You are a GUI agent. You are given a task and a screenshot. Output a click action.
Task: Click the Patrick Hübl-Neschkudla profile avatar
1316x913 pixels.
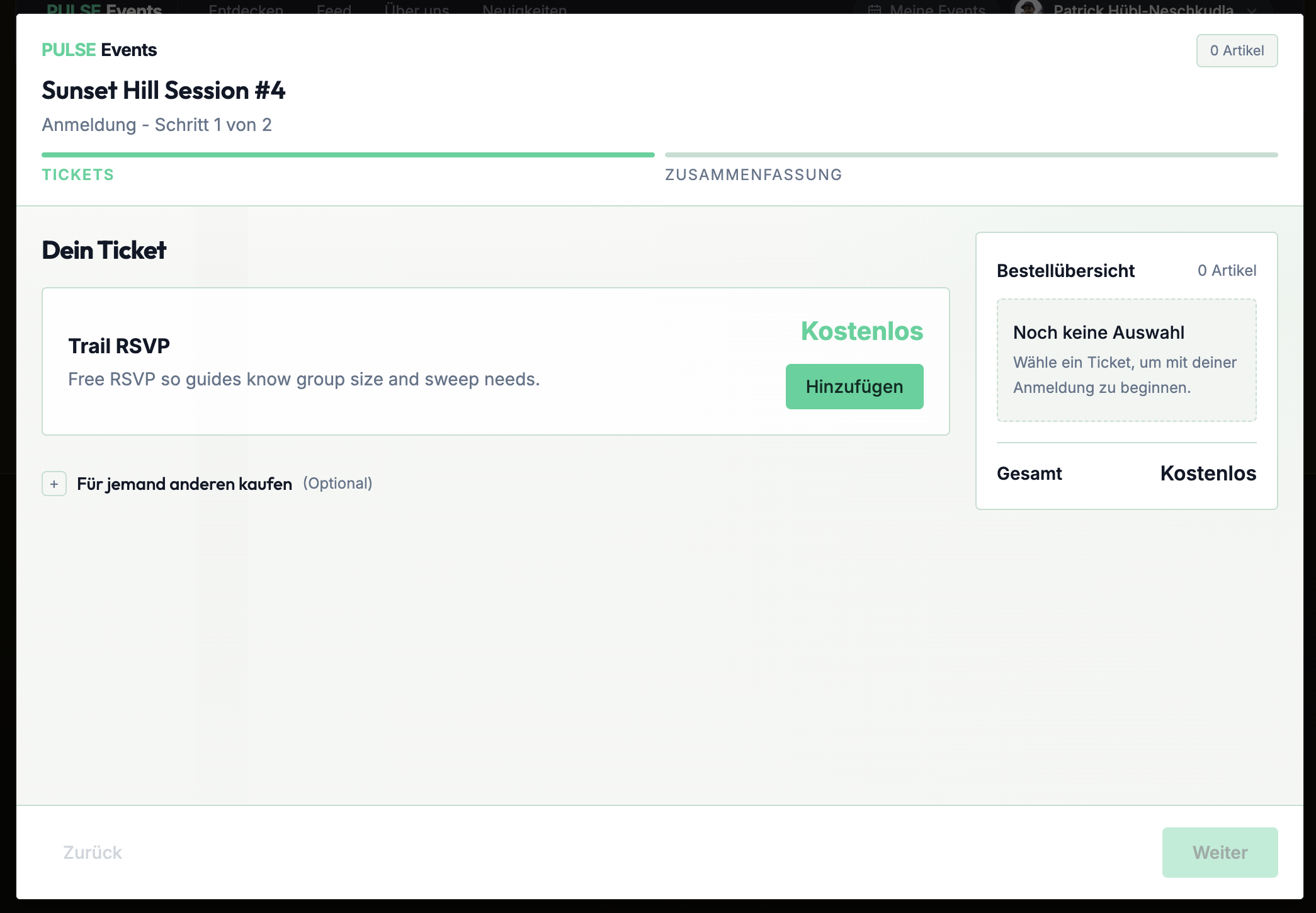coord(1028,8)
